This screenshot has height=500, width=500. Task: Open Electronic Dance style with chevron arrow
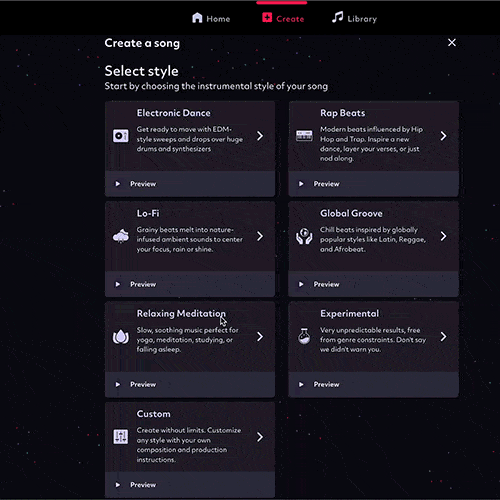[x=260, y=136]
